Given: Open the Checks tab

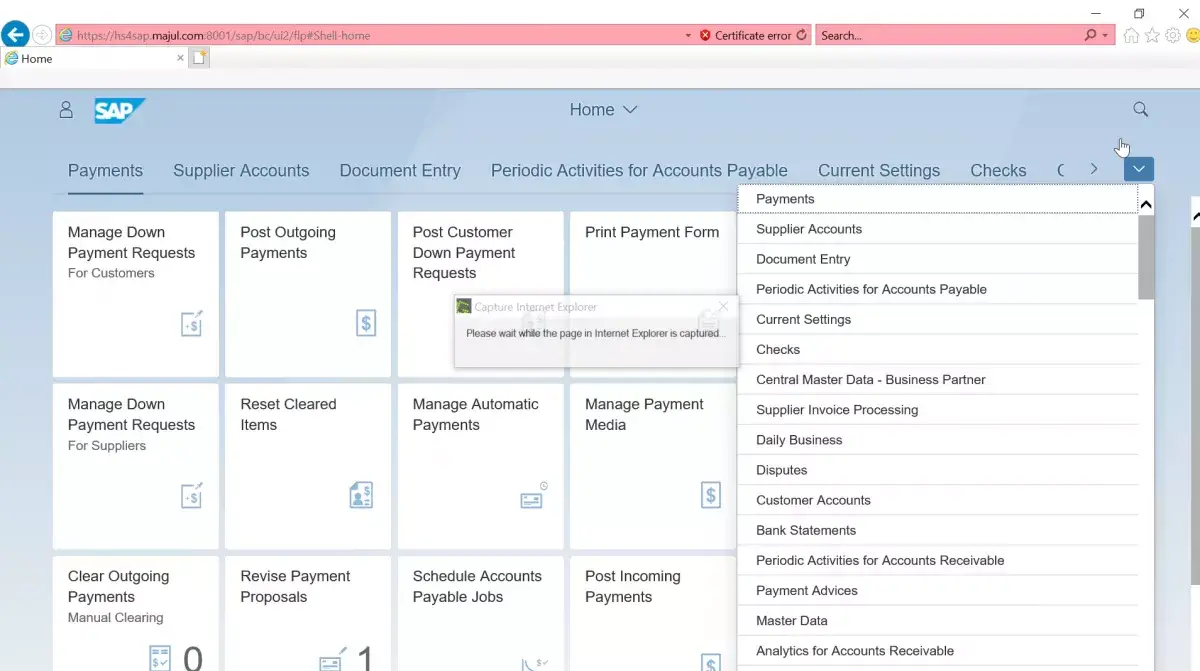Looking at the screenshot, I should click(x=998, y=171).
